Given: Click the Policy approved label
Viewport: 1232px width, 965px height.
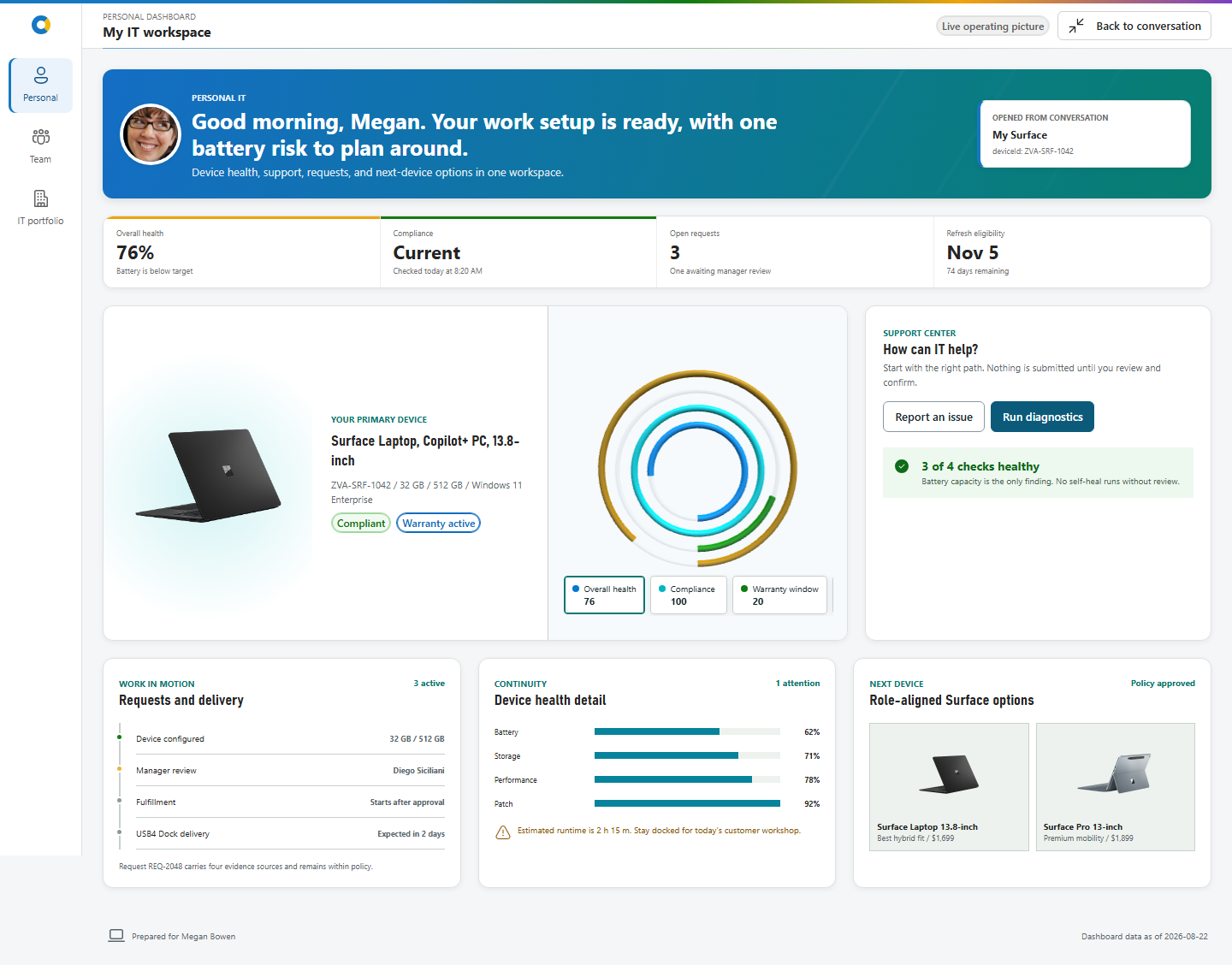Looking at the screenshot, I should tap(1163, 684).
